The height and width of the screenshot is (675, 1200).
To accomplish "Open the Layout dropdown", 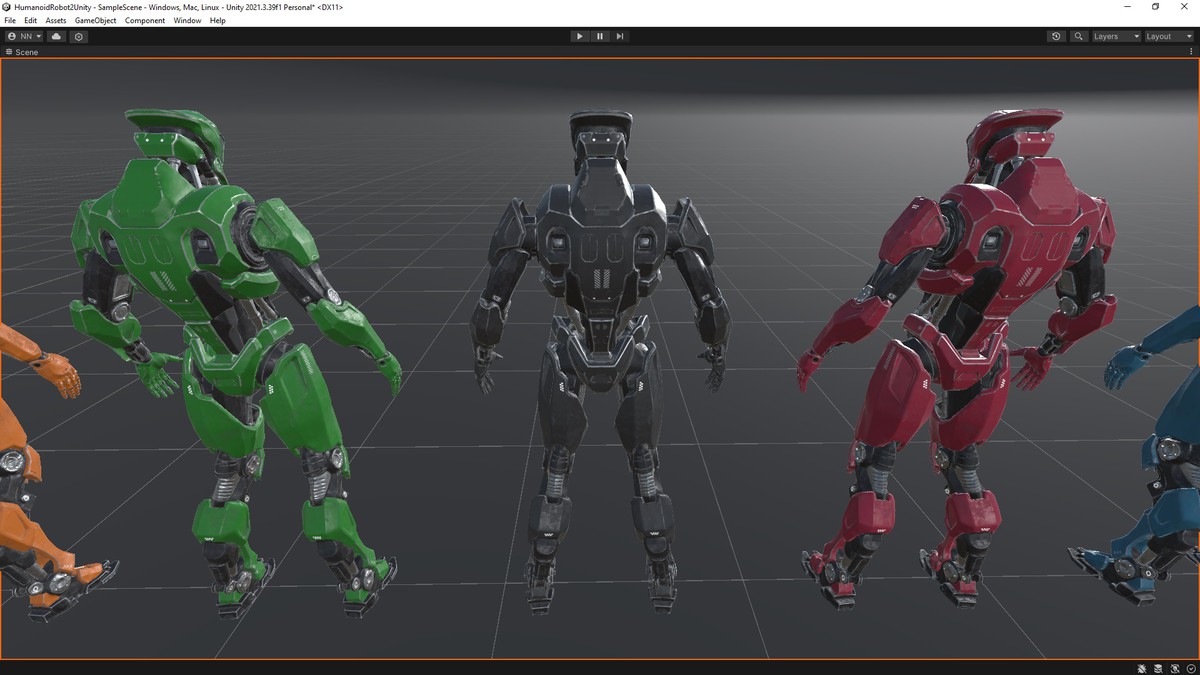I will click(x=1165, y=36).
